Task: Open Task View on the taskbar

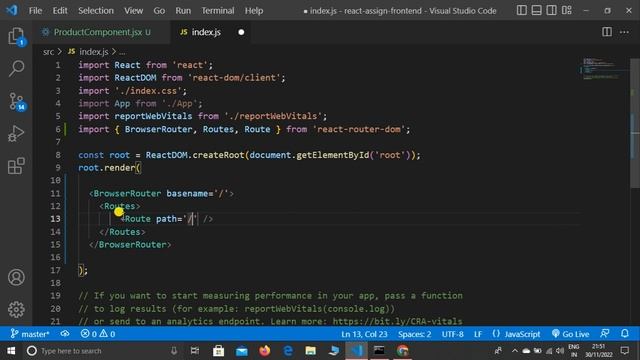Action: pos(195,351)
